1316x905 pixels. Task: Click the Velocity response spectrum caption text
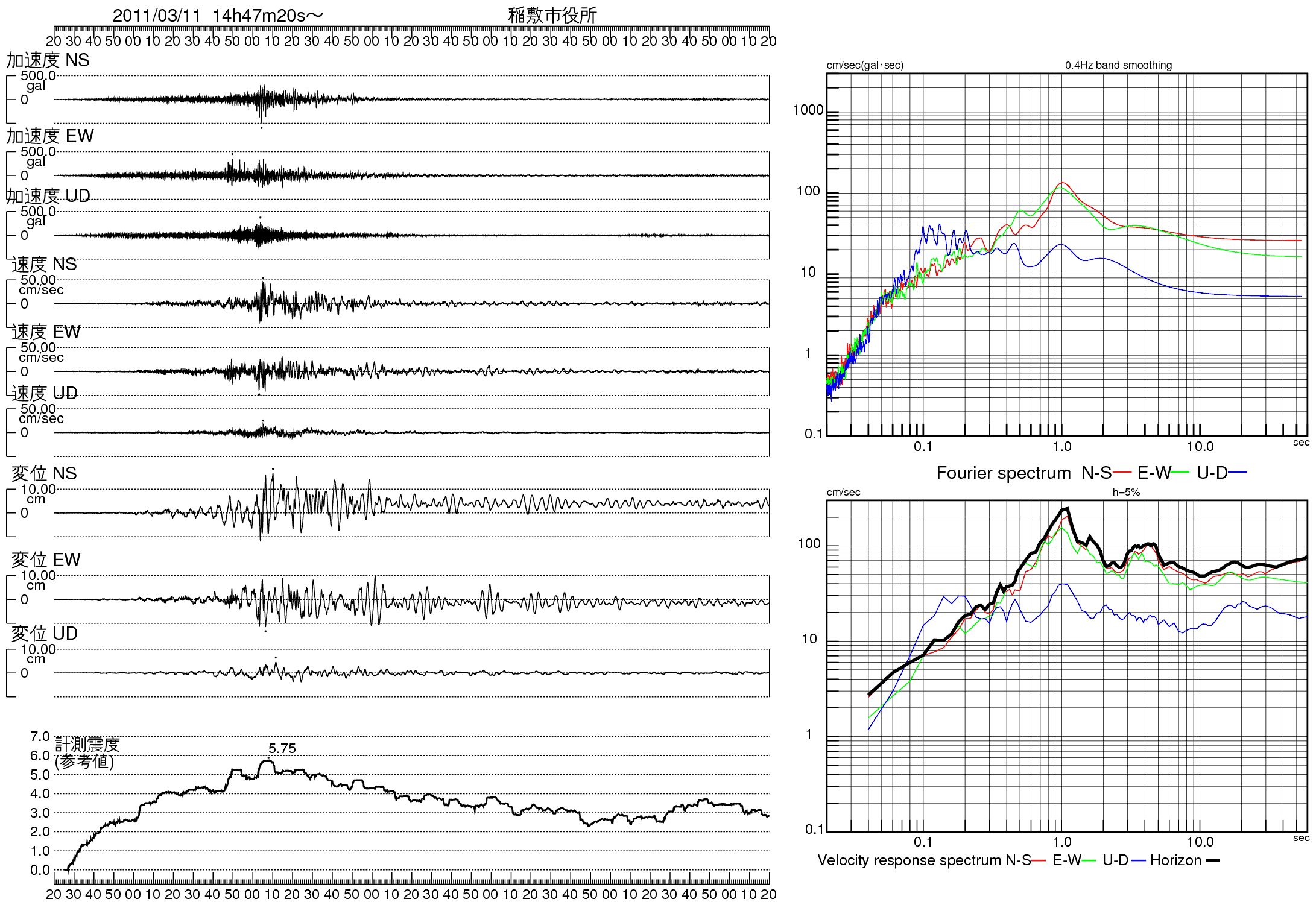tap(909, 860)
